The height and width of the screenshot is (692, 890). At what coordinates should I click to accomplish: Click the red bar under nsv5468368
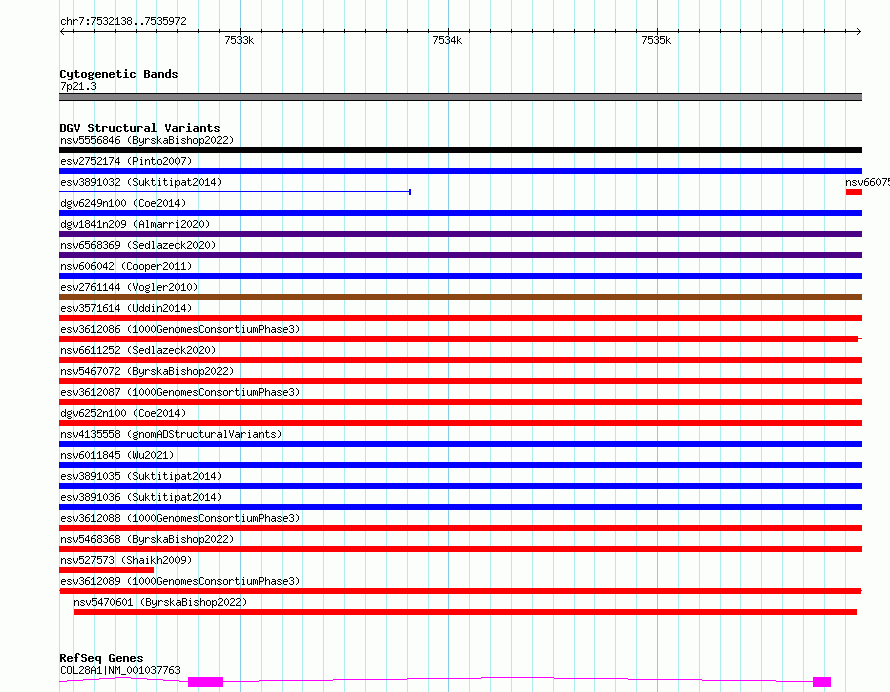coord(460,549)
